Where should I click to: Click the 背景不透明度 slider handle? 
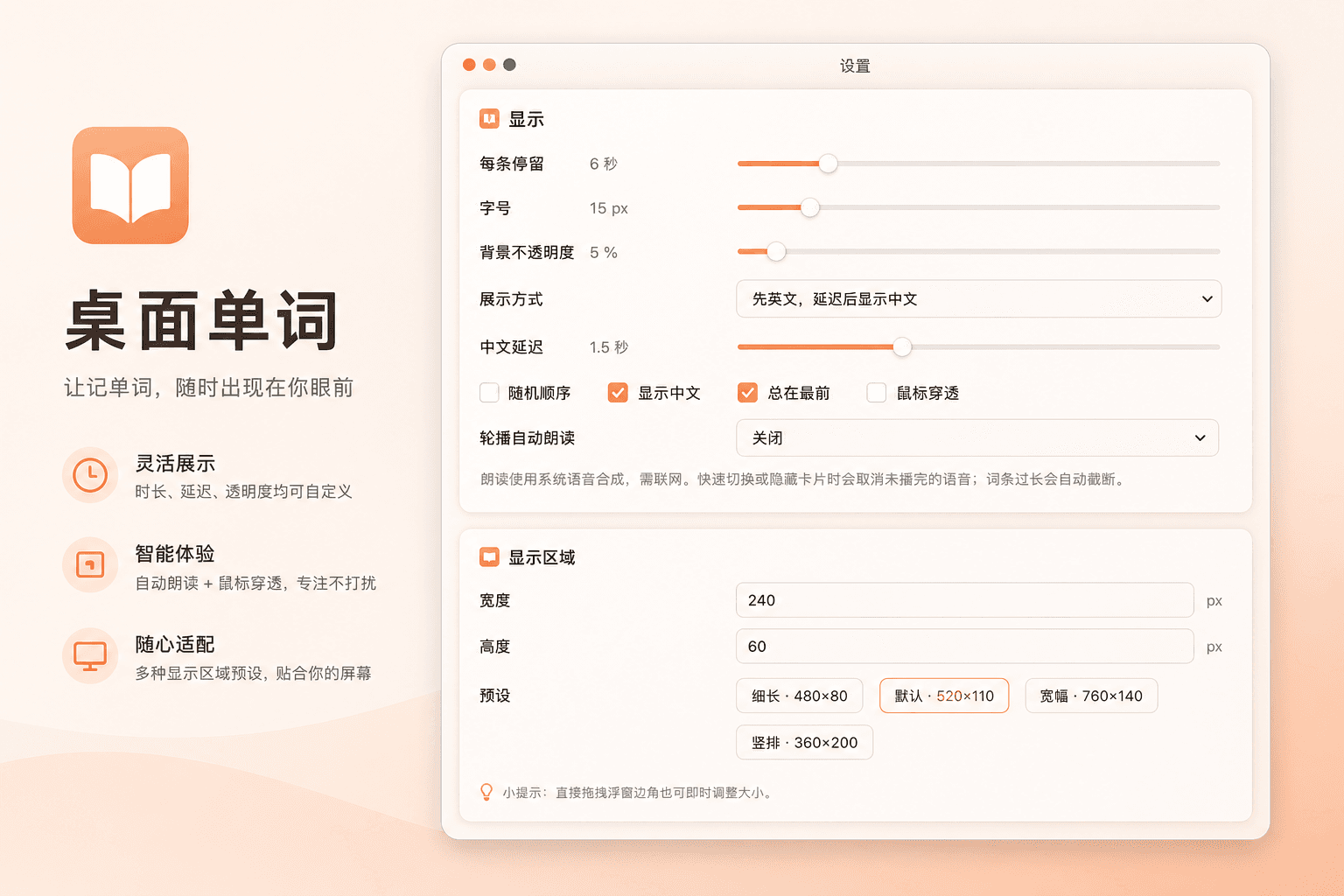(776, 252)
